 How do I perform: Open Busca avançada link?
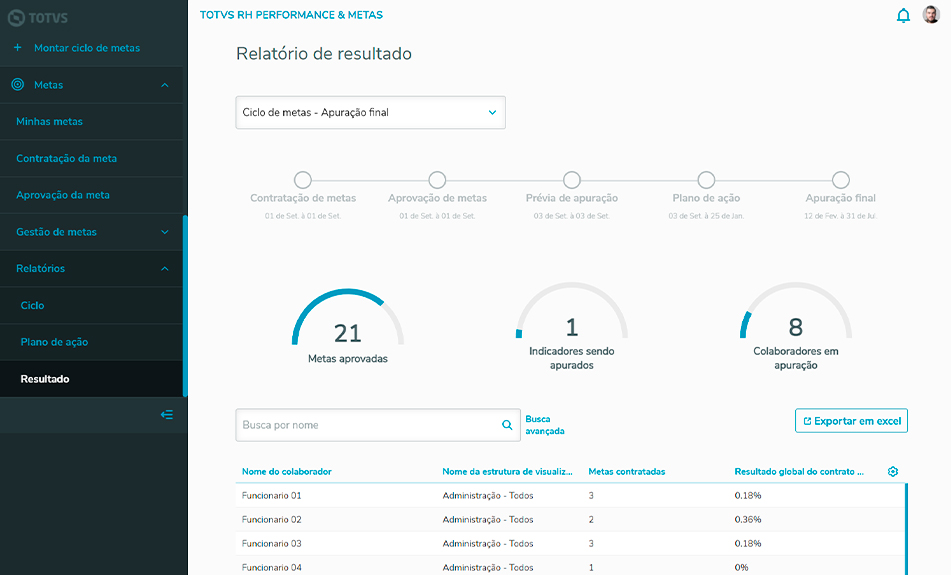(x=545, y=425)
